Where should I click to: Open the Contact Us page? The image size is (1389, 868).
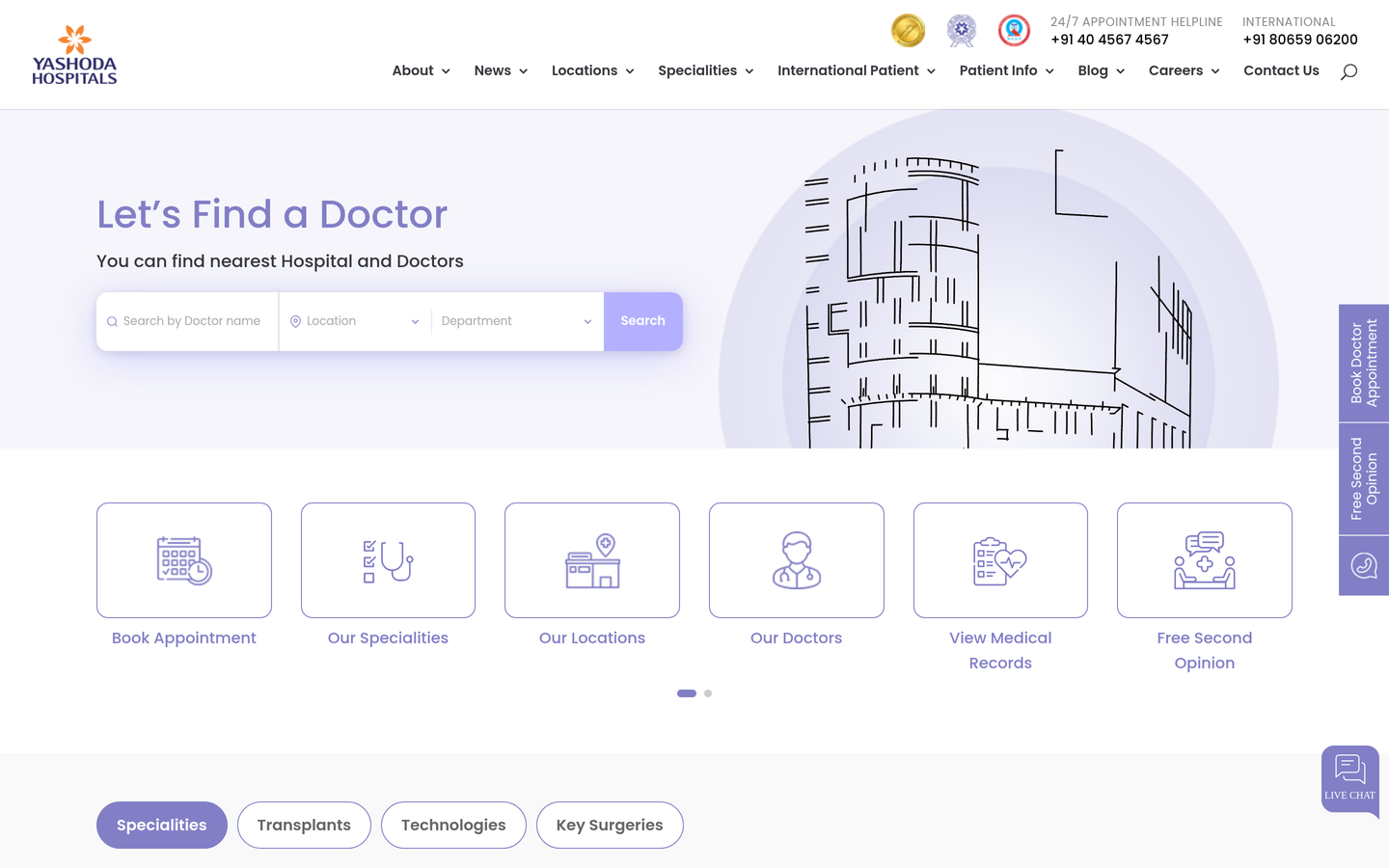pyautogui.click(x=1281, y=70)
